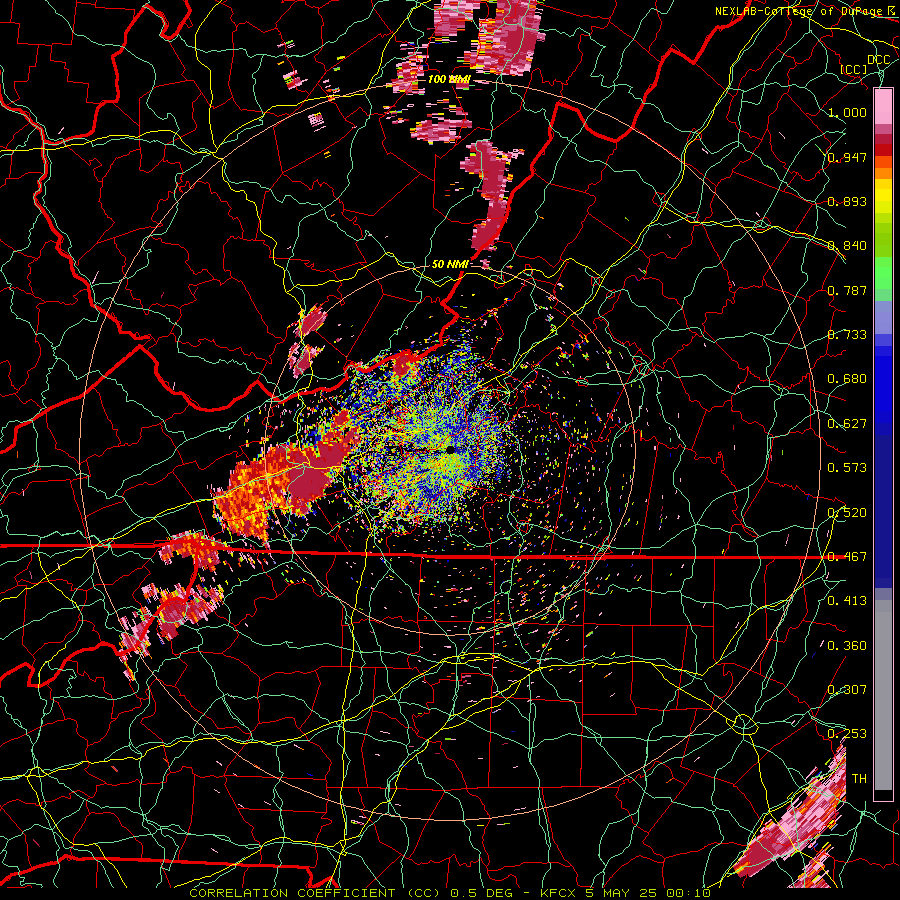Click the TH threshold label
The width and height of the screenshot is (900, 900).
coord(859,779)
